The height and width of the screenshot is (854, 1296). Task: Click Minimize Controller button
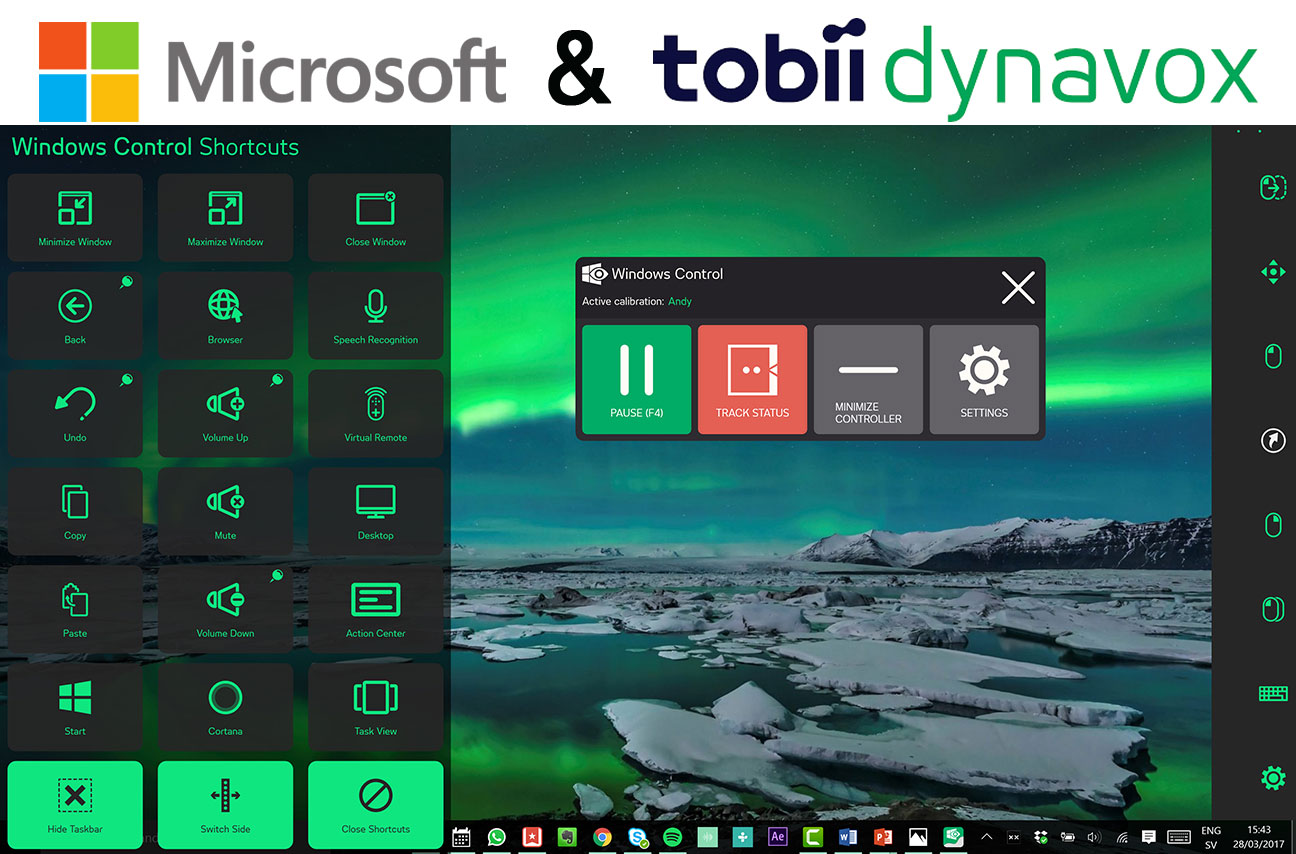[x=868, y=380]
